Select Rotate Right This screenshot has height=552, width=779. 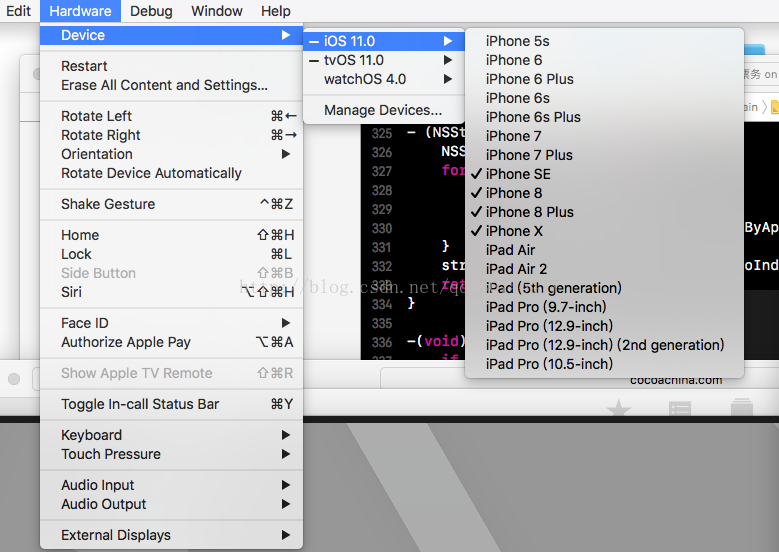(171, 135)
